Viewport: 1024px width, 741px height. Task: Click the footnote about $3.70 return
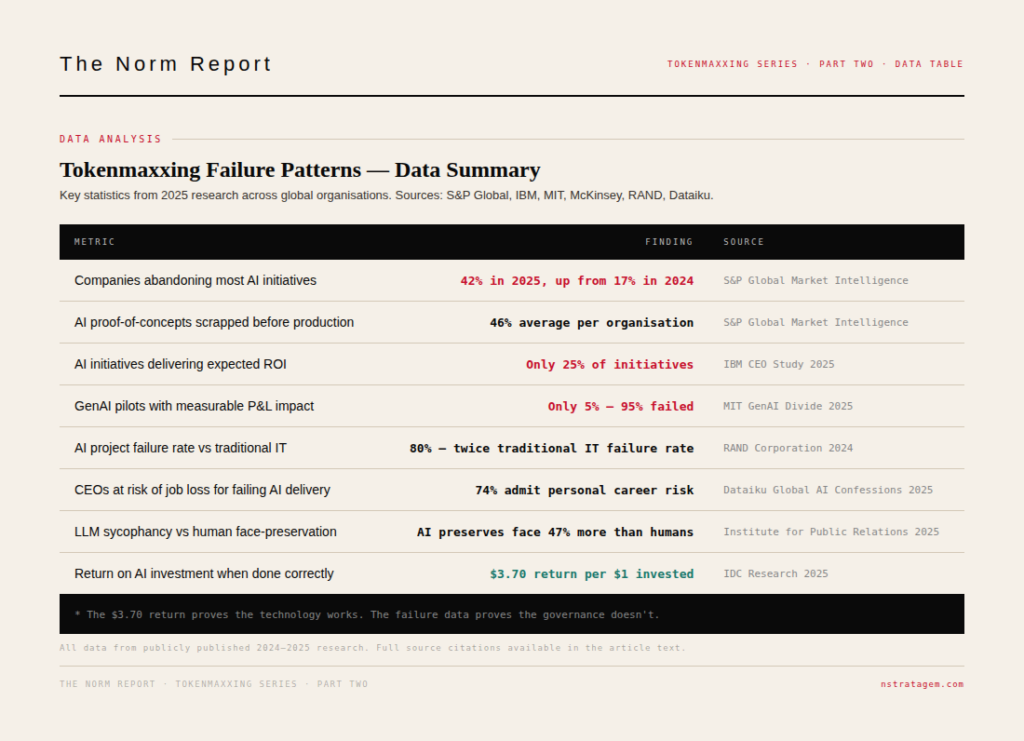[x=367, y=614]
